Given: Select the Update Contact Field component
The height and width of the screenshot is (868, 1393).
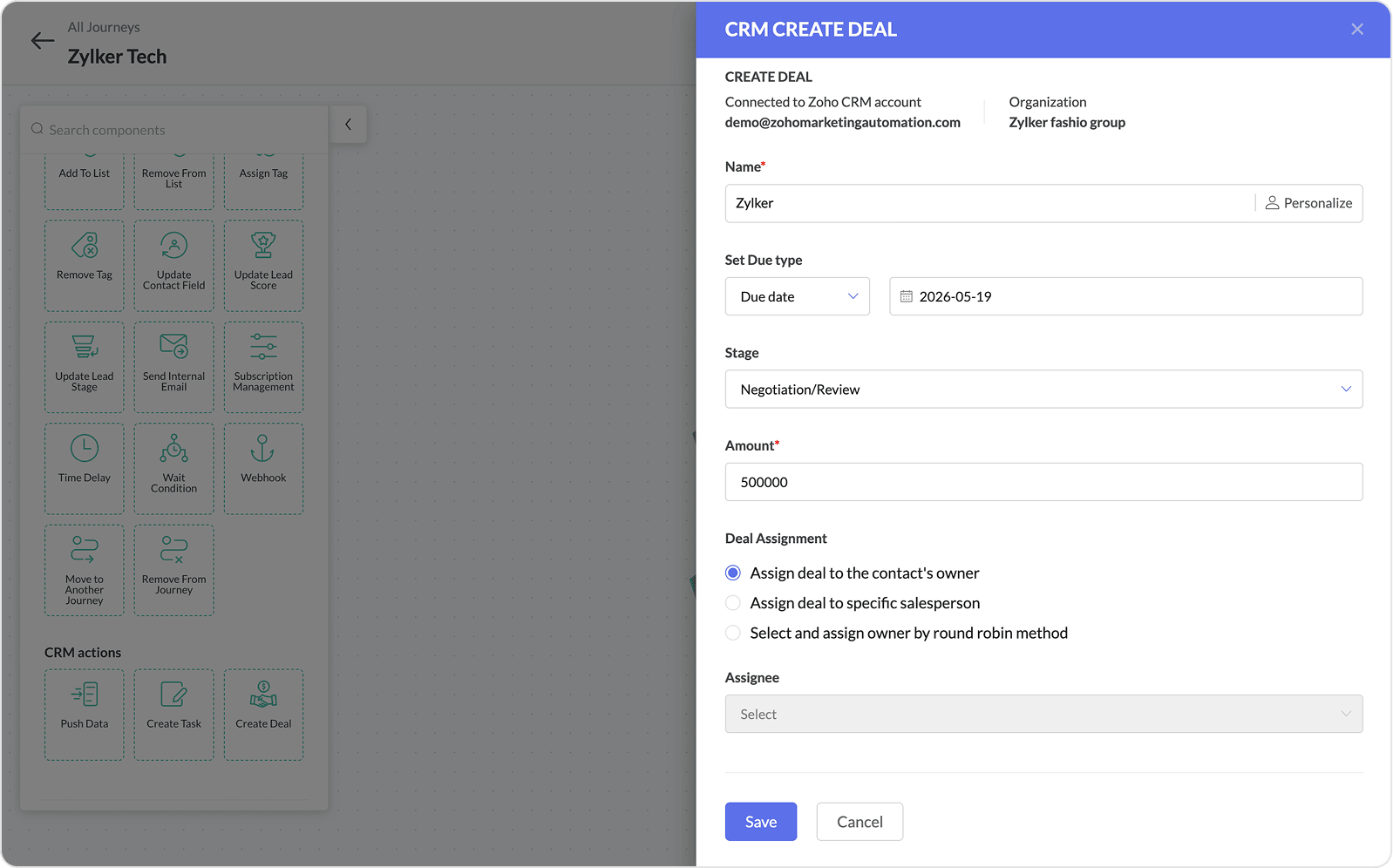Looking at the screenshot, I should 174,266.
